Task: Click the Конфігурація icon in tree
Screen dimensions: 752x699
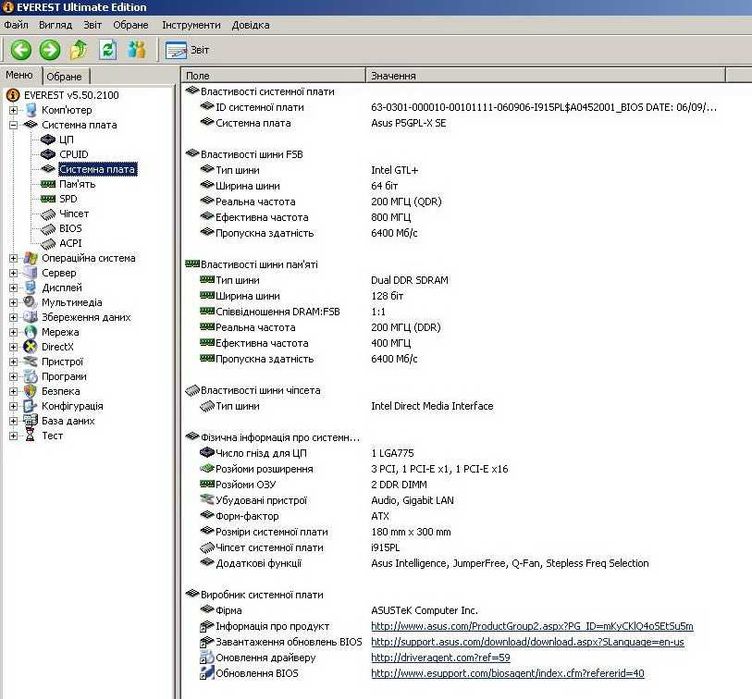Action: click(x=31, y=406)
